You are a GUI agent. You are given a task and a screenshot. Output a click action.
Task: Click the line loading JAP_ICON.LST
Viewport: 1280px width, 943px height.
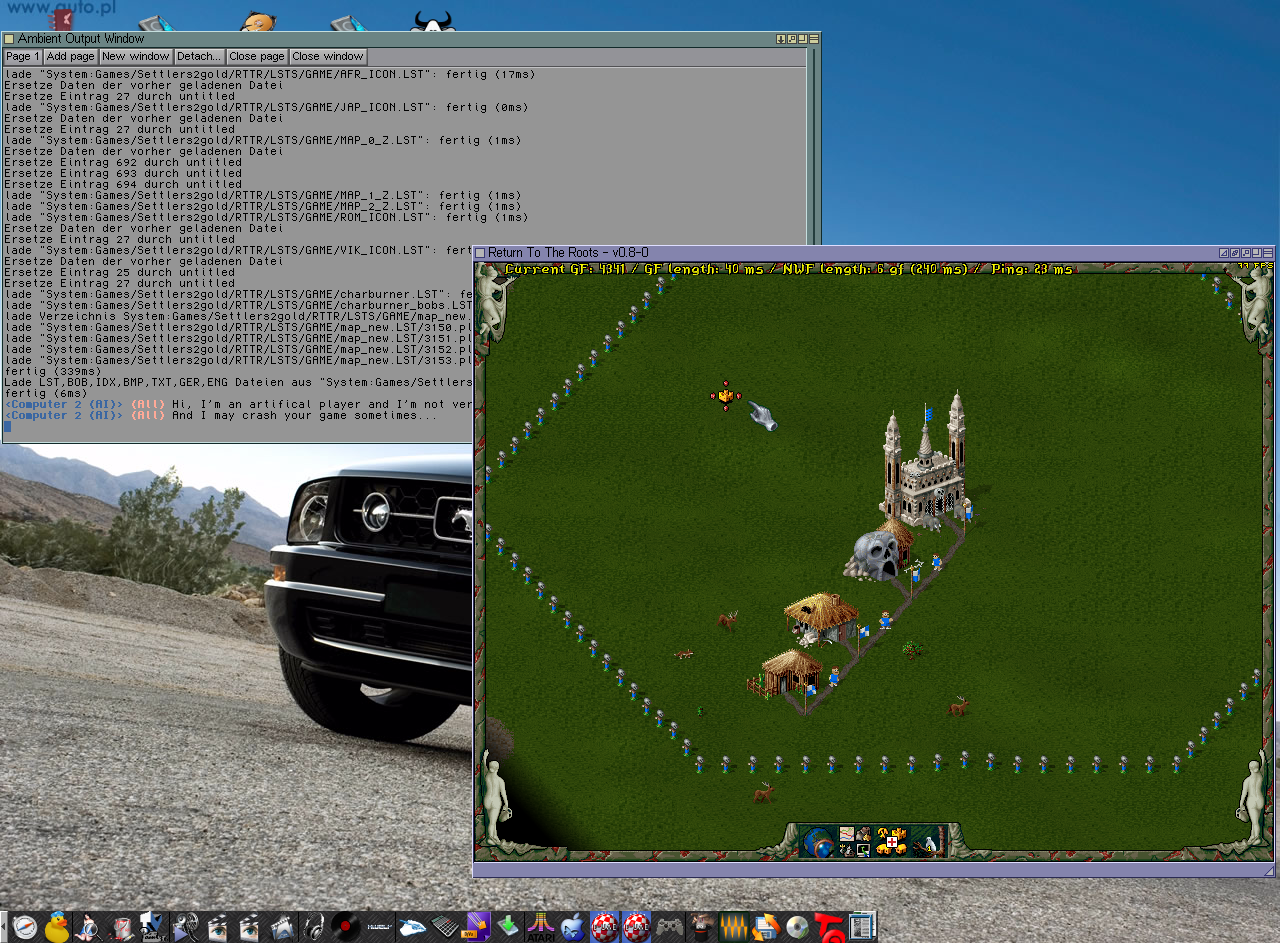coord(266,107)
